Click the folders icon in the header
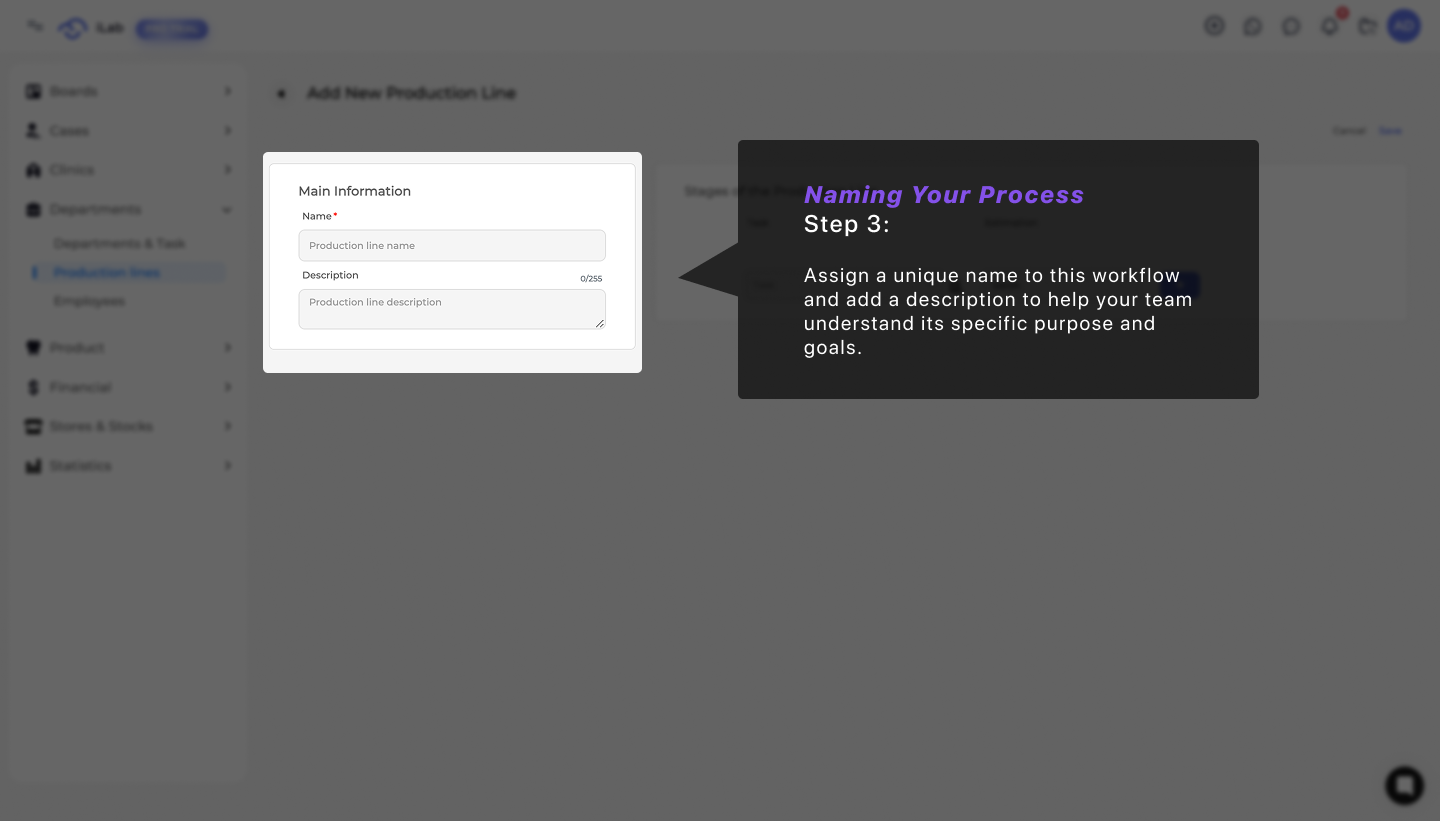The width and height of the screenshot is (1440, 821). coord(1368,27)
